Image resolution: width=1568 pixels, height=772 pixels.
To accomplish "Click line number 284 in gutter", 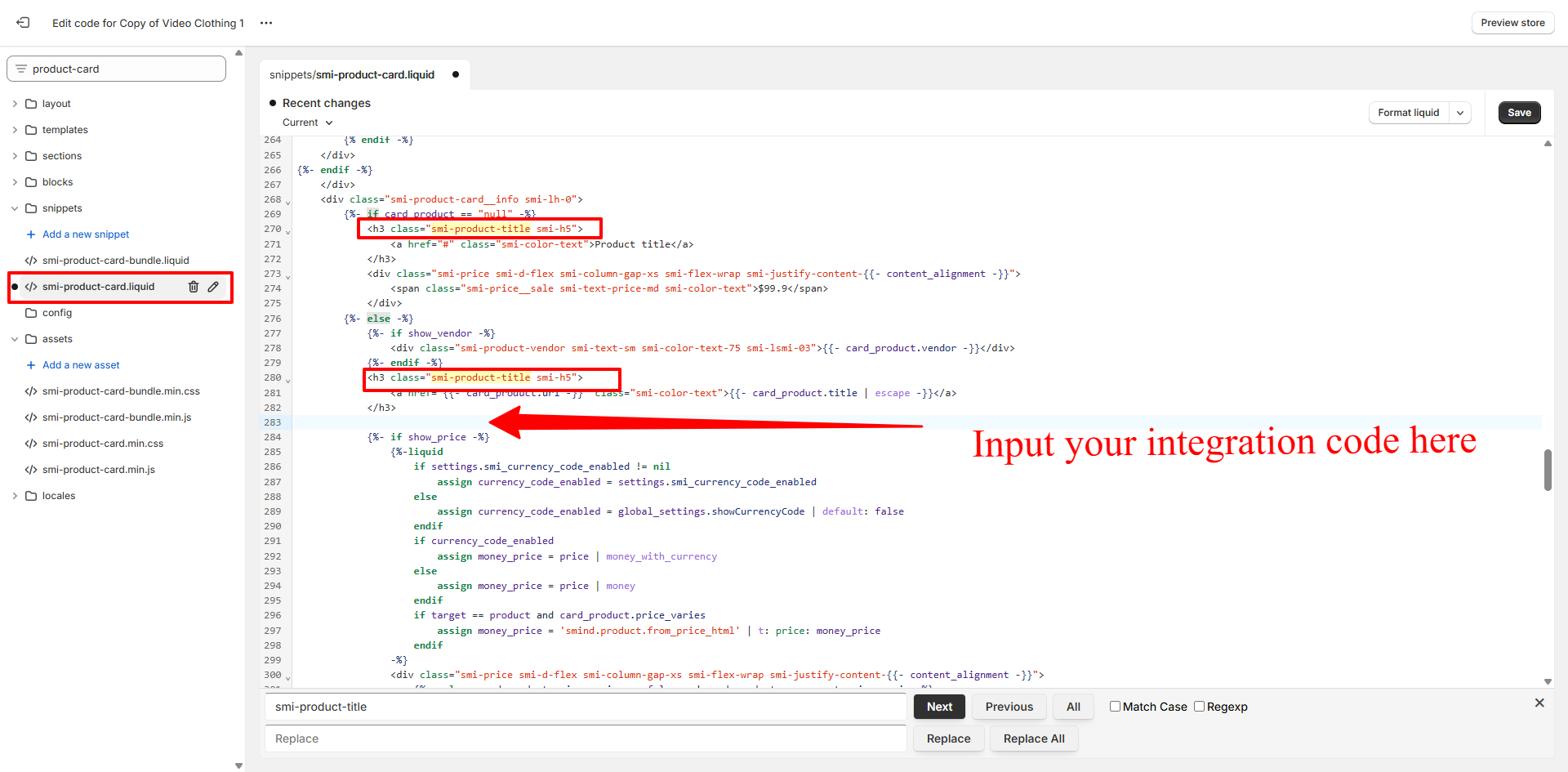I will coord(272,437).
